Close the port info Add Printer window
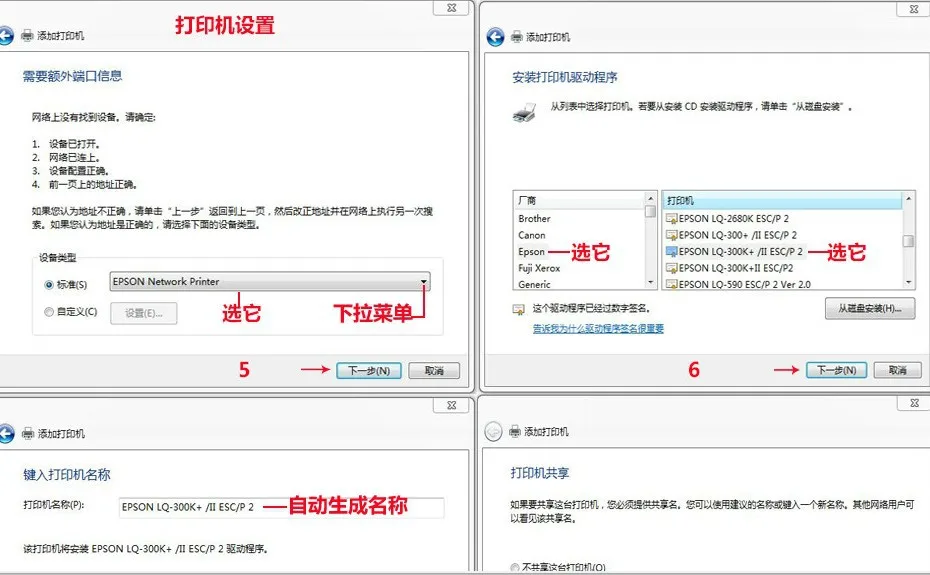Viewport: 930px width, 575px height. coord(452,7)
